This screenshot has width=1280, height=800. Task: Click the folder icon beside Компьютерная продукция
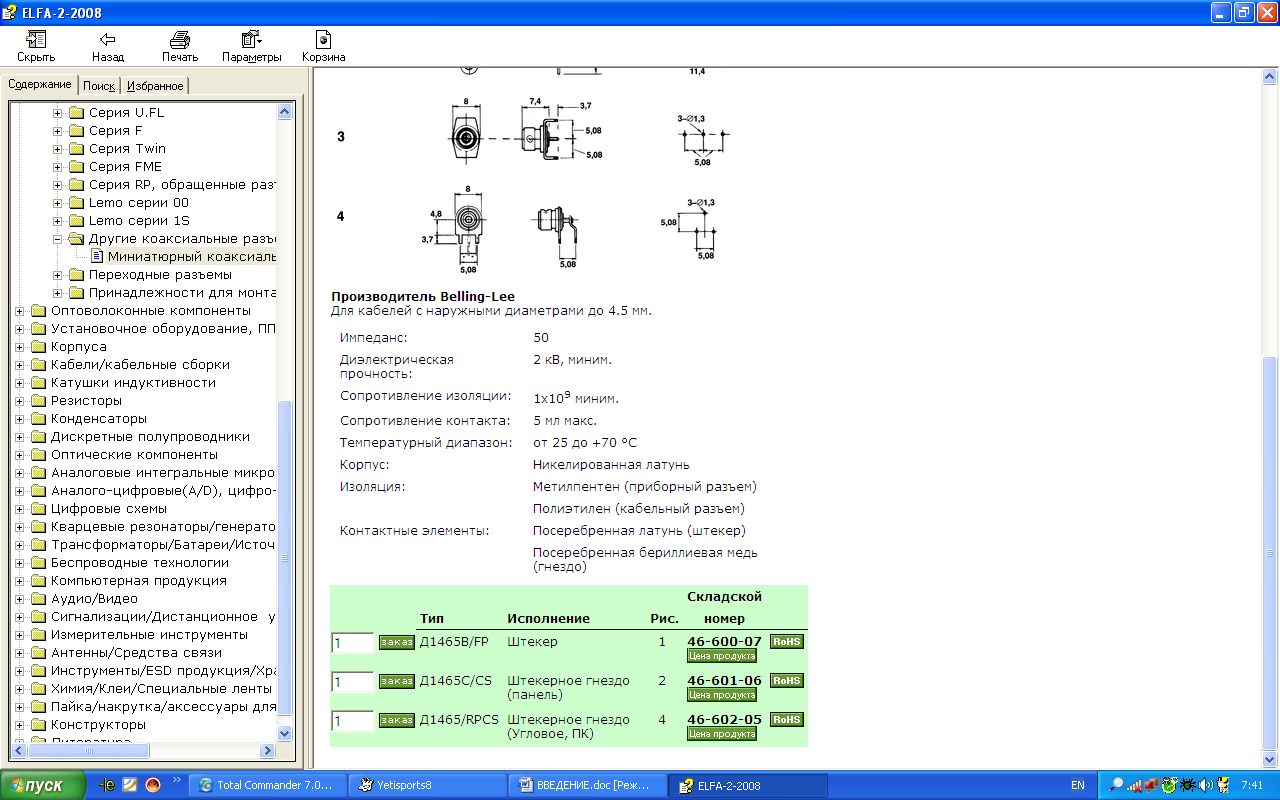click(x=38, y=581)
